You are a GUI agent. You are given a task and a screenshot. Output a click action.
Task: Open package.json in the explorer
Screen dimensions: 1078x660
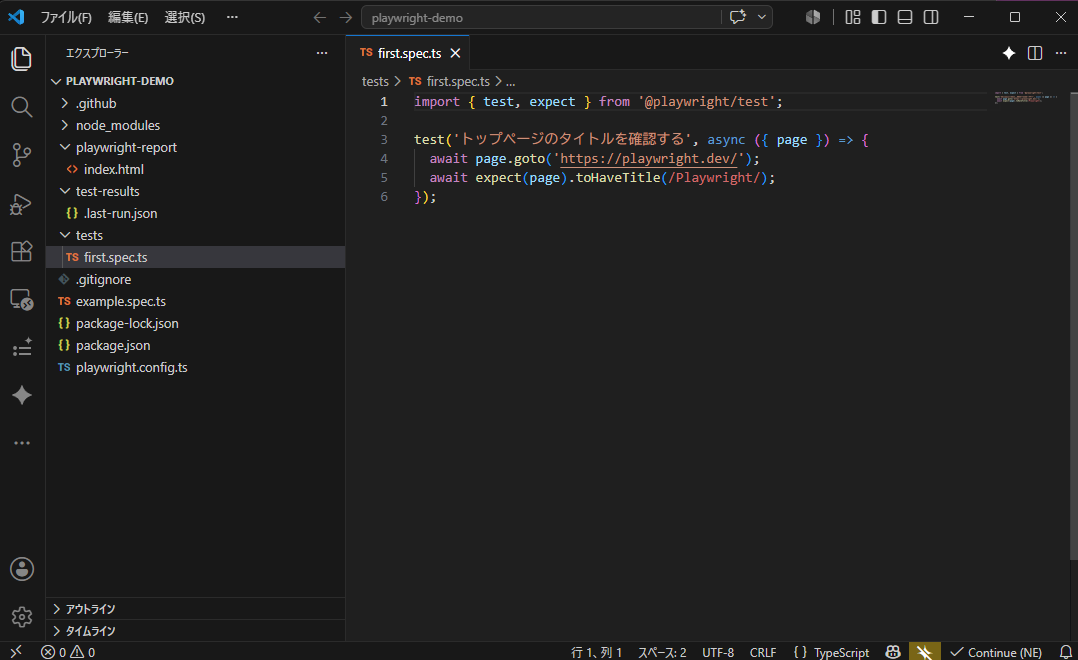coord(195,345)
